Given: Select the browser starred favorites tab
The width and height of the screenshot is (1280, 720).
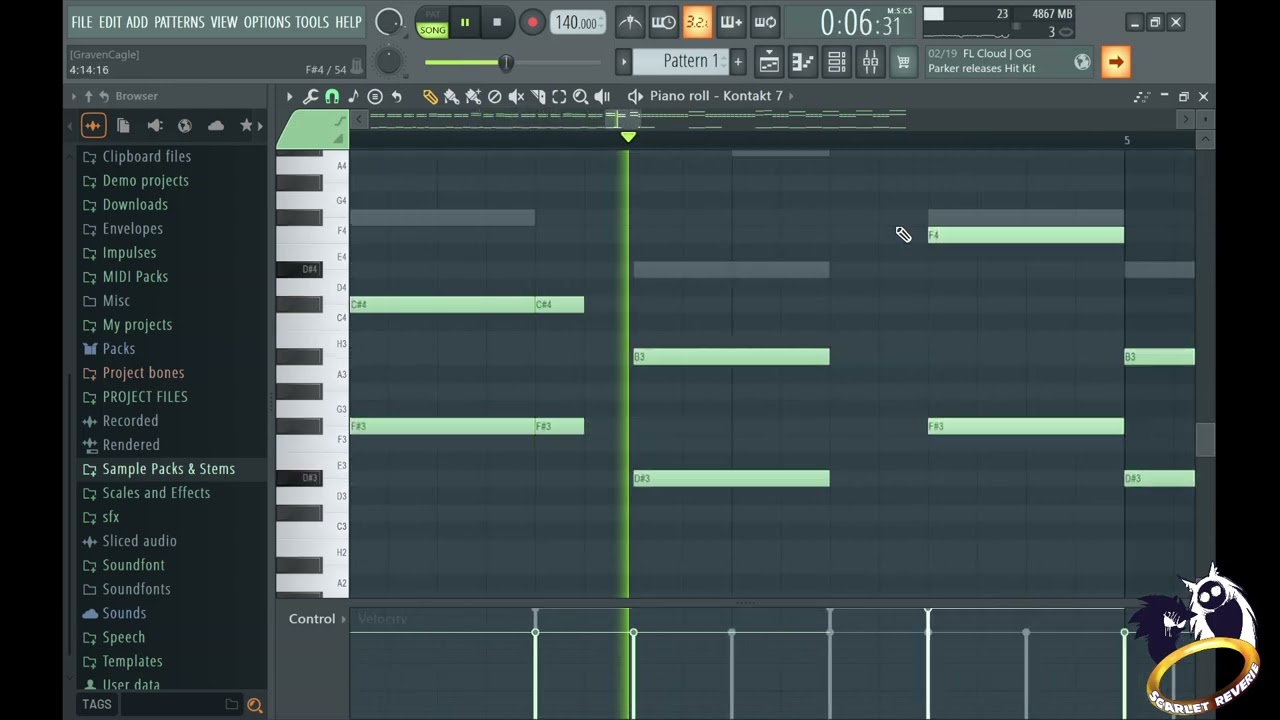Looking at the screenshot, I should point(246,126).
